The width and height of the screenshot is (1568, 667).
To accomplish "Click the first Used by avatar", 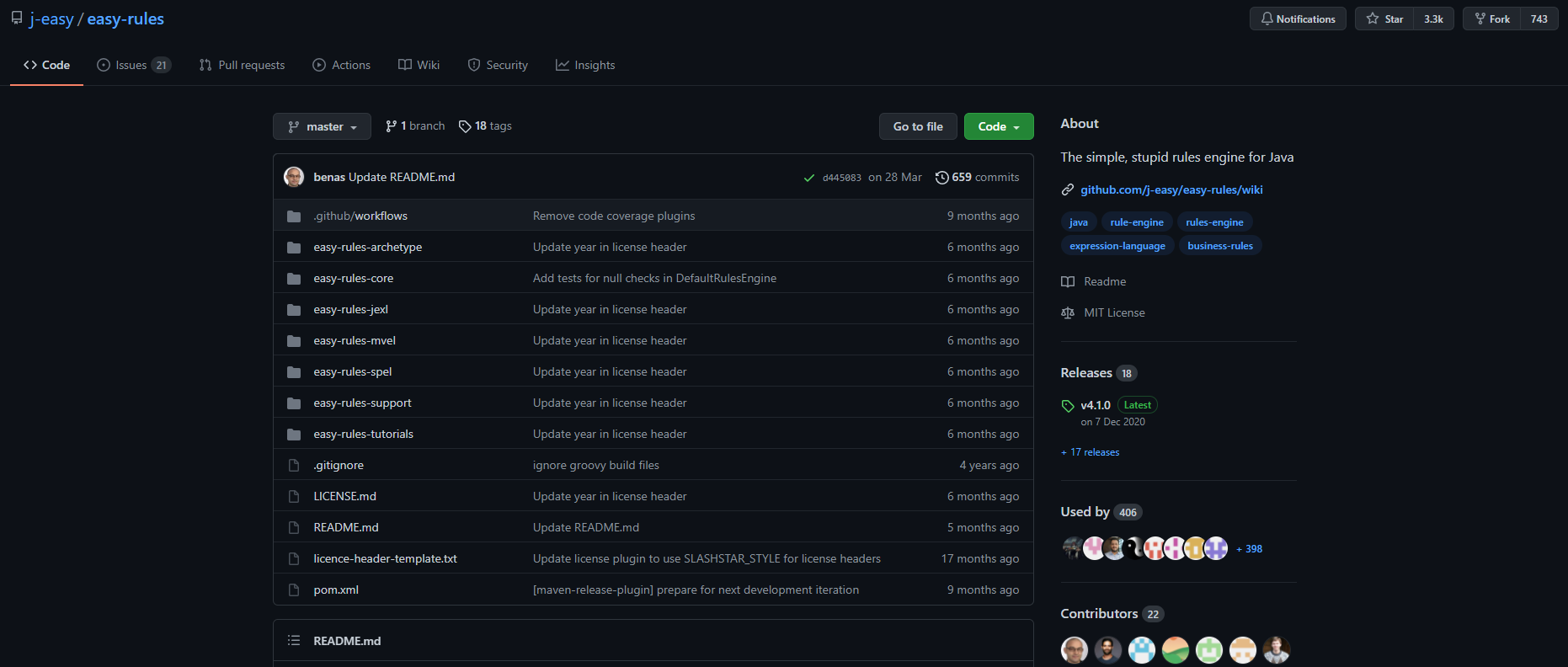I will tap(1072, 548).
